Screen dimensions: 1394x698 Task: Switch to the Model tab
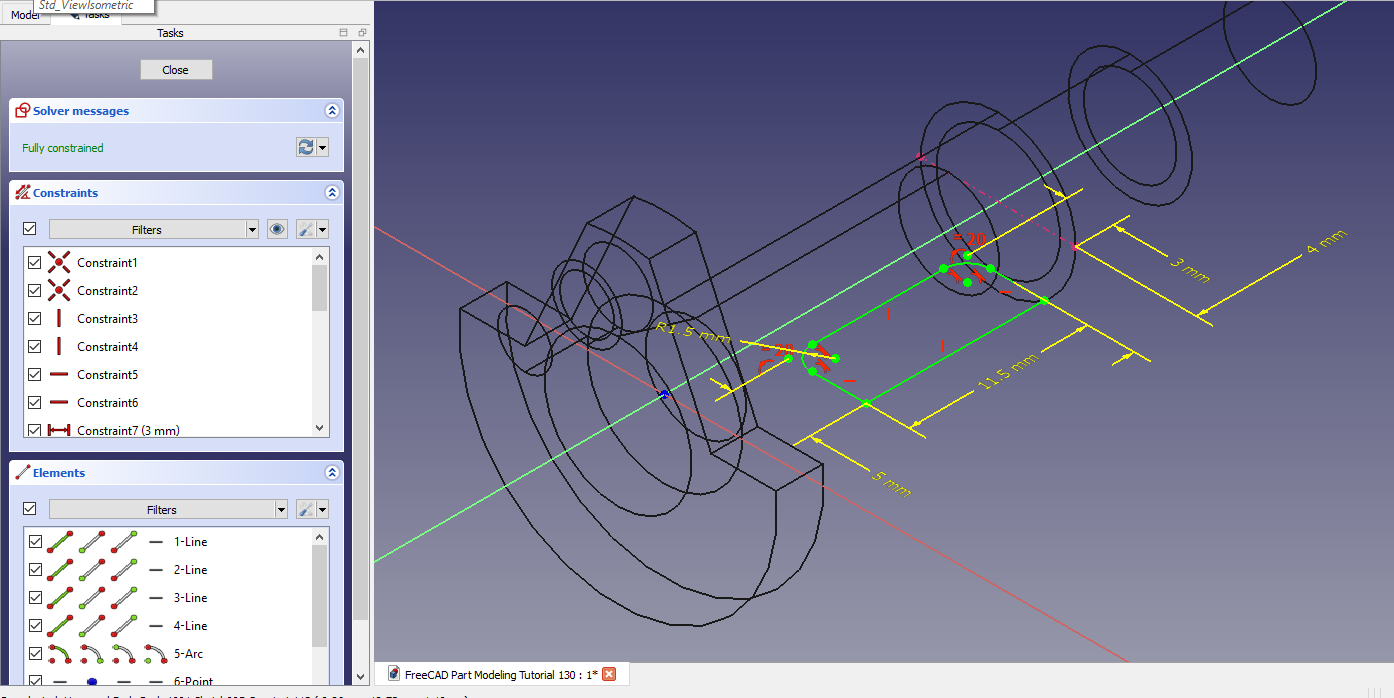click(x=25, y=15)
